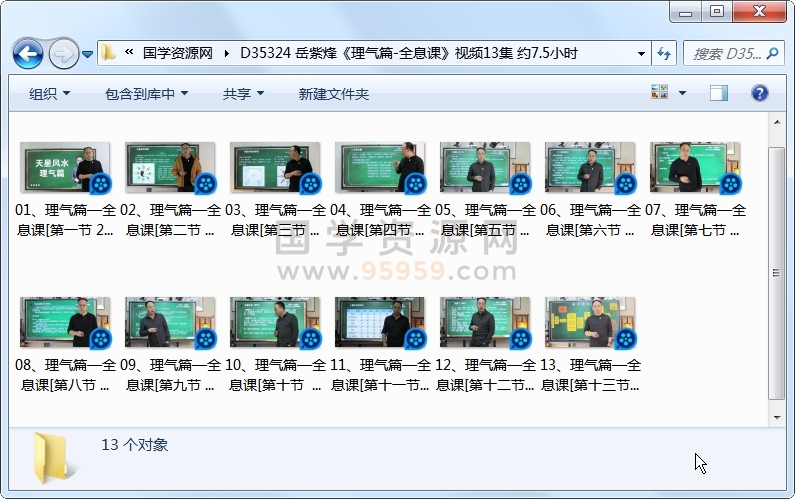The height and width of the screenshot is (499, 795).
Task: Click file name 03、理气篇—全息课[第三节
Action: [275, 220]
